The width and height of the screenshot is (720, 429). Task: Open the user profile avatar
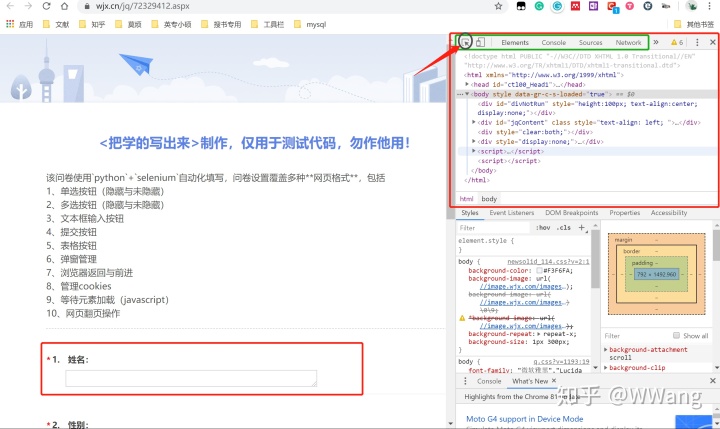click(x=692, y=6)
